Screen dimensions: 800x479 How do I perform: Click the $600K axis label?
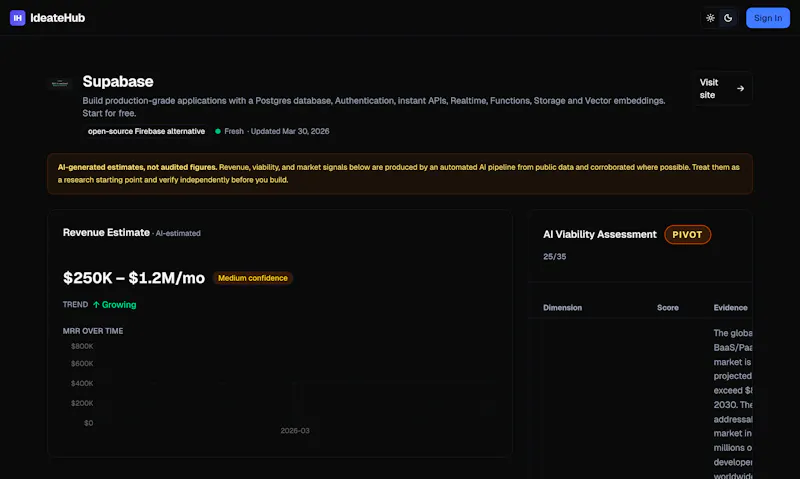pos(82,364)
